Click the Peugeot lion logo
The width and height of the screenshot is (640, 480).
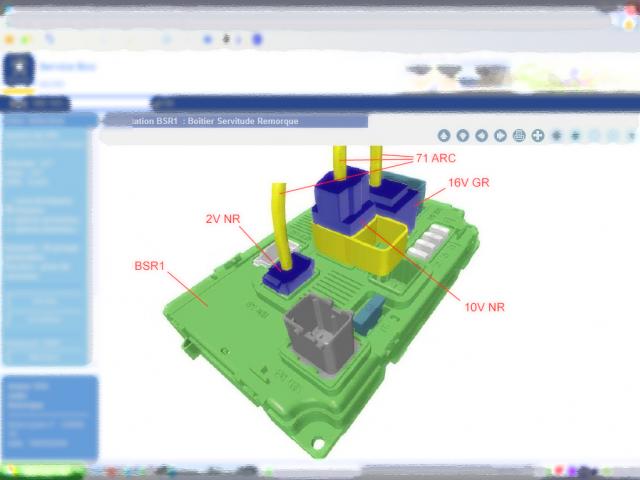click(19, 70)
